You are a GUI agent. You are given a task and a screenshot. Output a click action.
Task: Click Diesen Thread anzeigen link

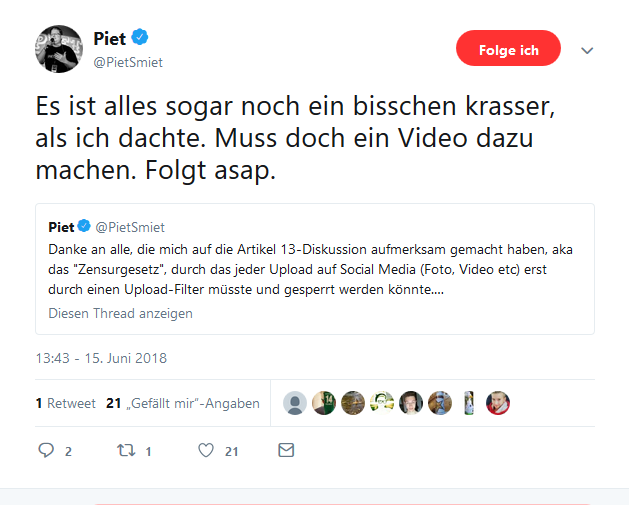coord(120,313)
